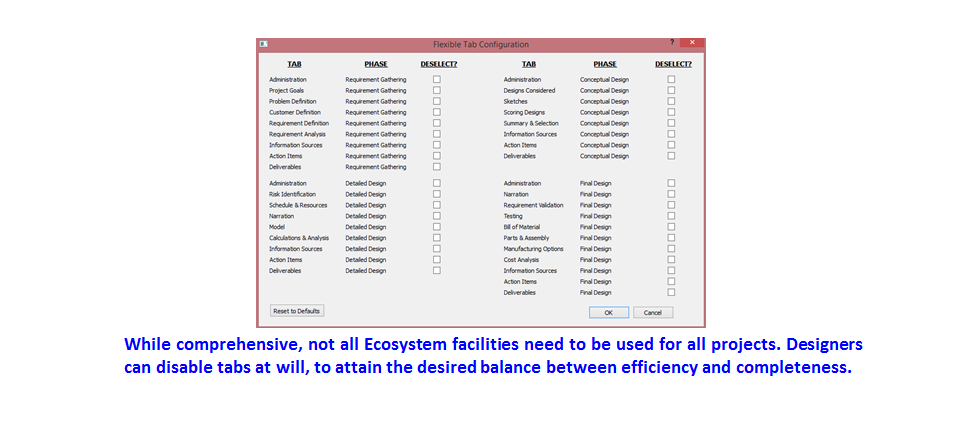Disable Manufacturing Options tab checkbox
The image size is (970, 435).
(x=672, y=249)
